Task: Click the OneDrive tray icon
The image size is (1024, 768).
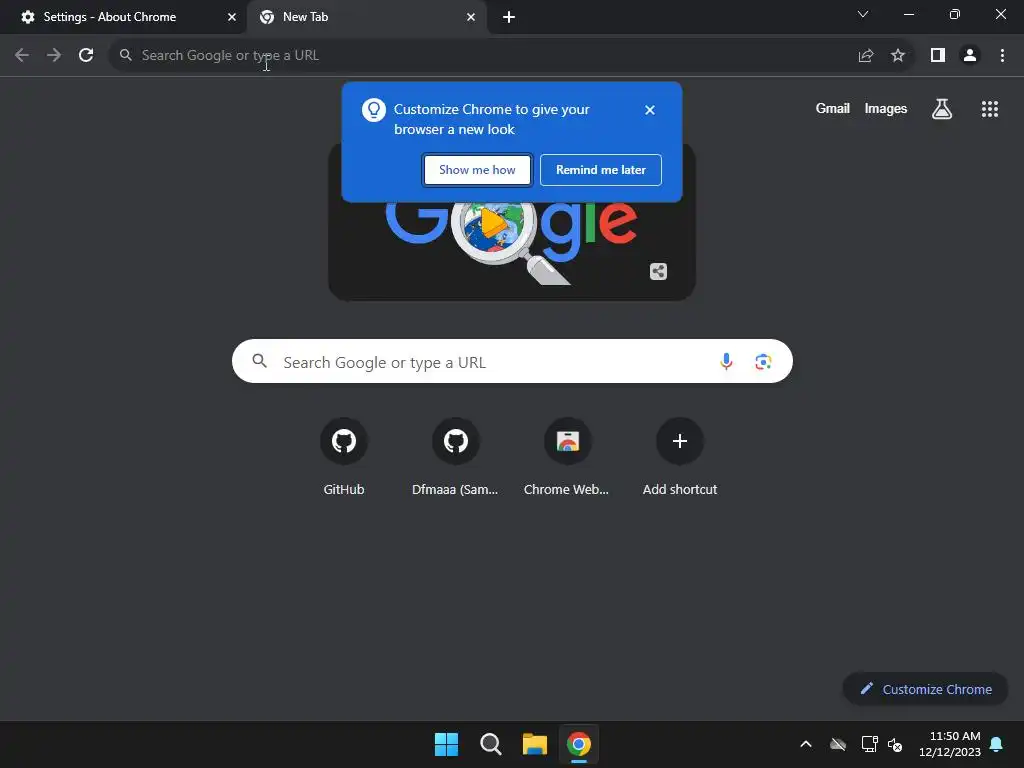Action: (838, 744)
